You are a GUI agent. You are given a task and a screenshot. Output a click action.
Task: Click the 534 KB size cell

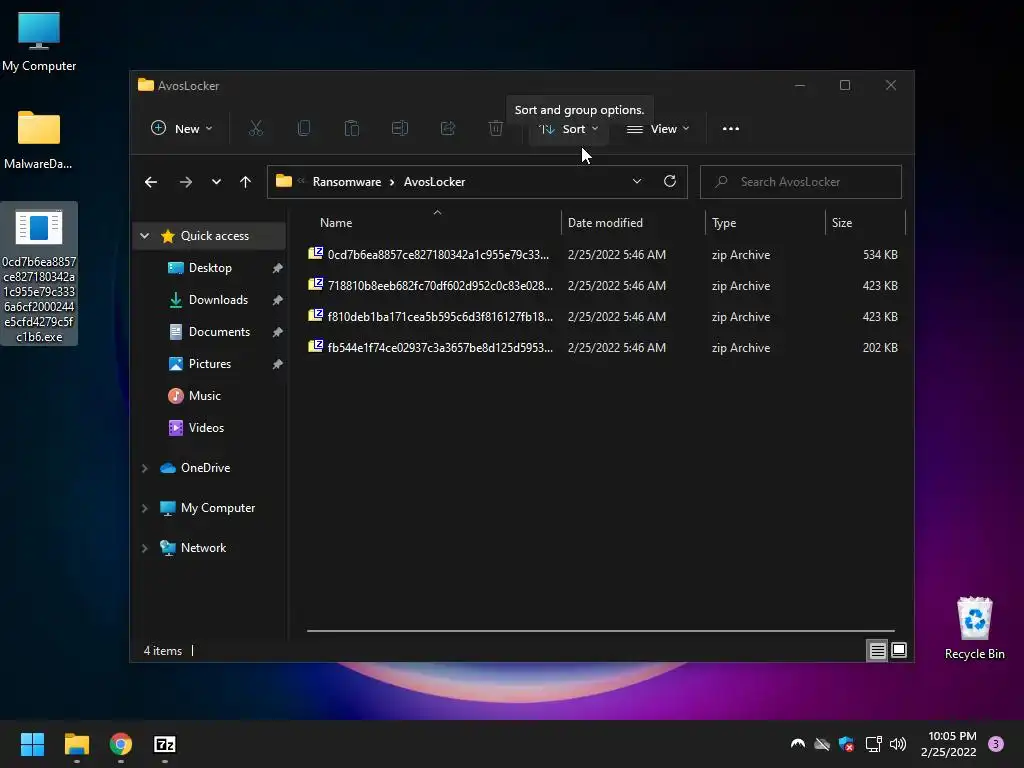coord(880,255)
